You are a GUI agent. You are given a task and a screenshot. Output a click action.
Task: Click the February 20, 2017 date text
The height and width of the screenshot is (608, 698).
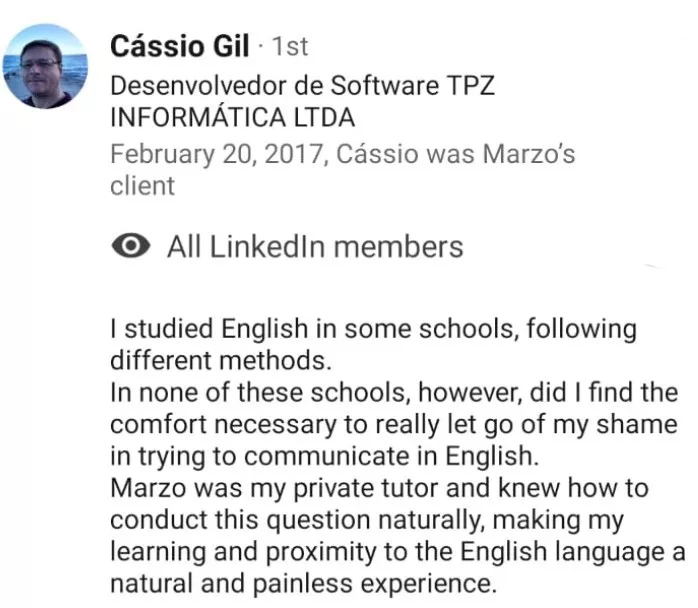click(216, 154)
